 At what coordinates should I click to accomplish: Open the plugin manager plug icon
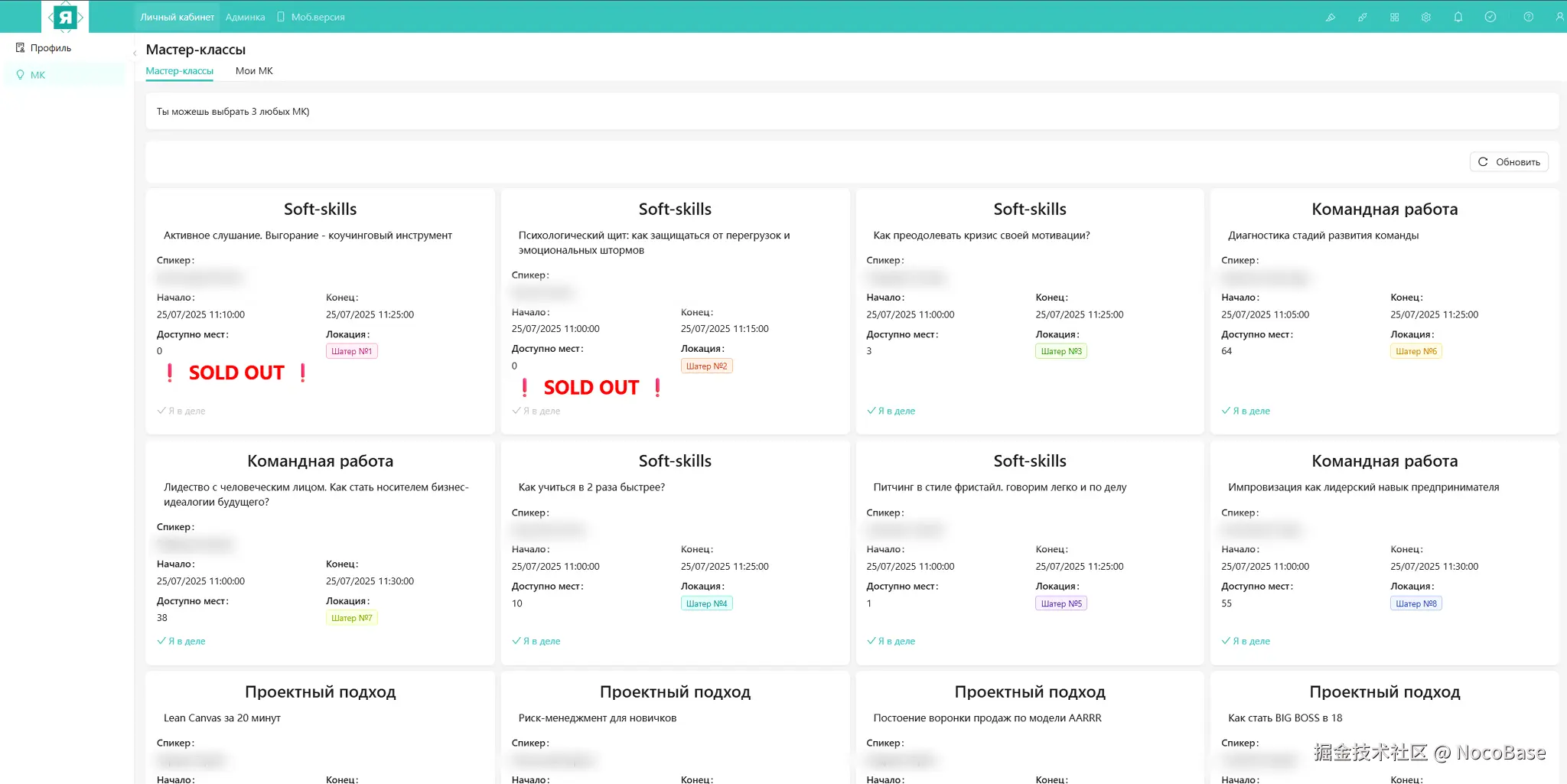click(1363, 17)
